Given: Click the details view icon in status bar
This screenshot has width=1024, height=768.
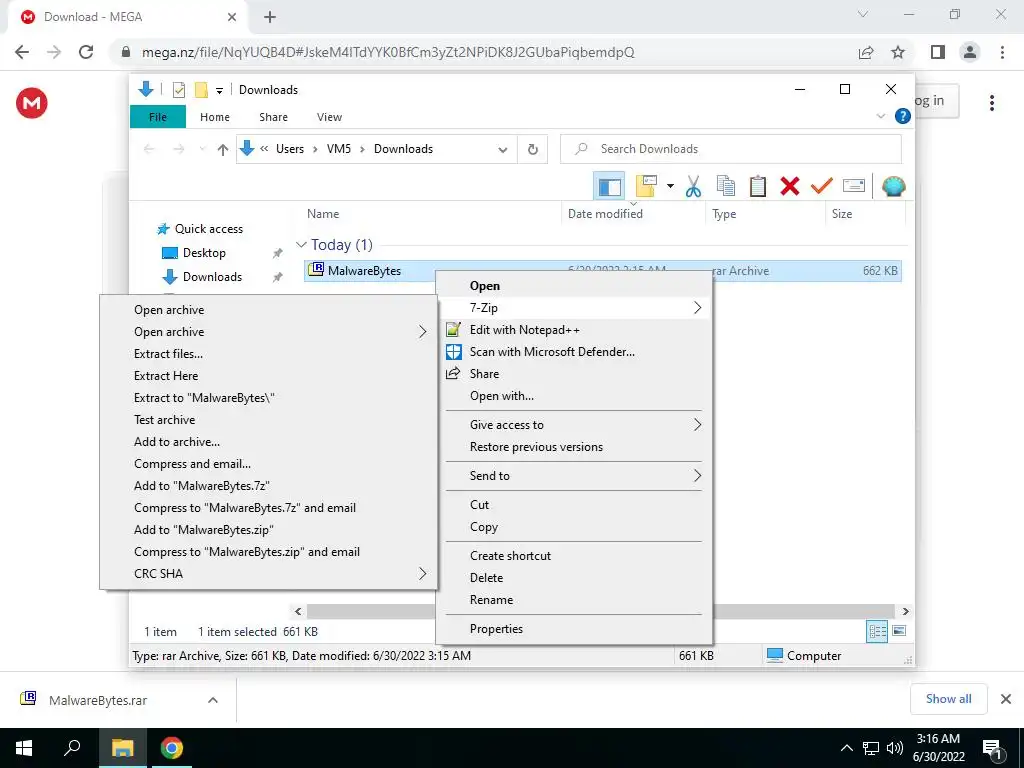Looking at the screenshot, I should pos(877,631).
